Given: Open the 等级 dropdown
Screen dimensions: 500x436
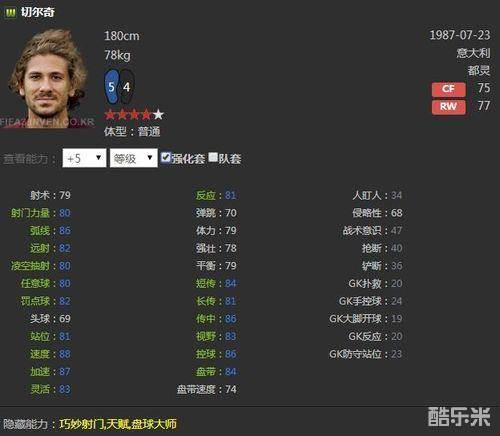Looking at the screenshot, I should click(134, 158).
